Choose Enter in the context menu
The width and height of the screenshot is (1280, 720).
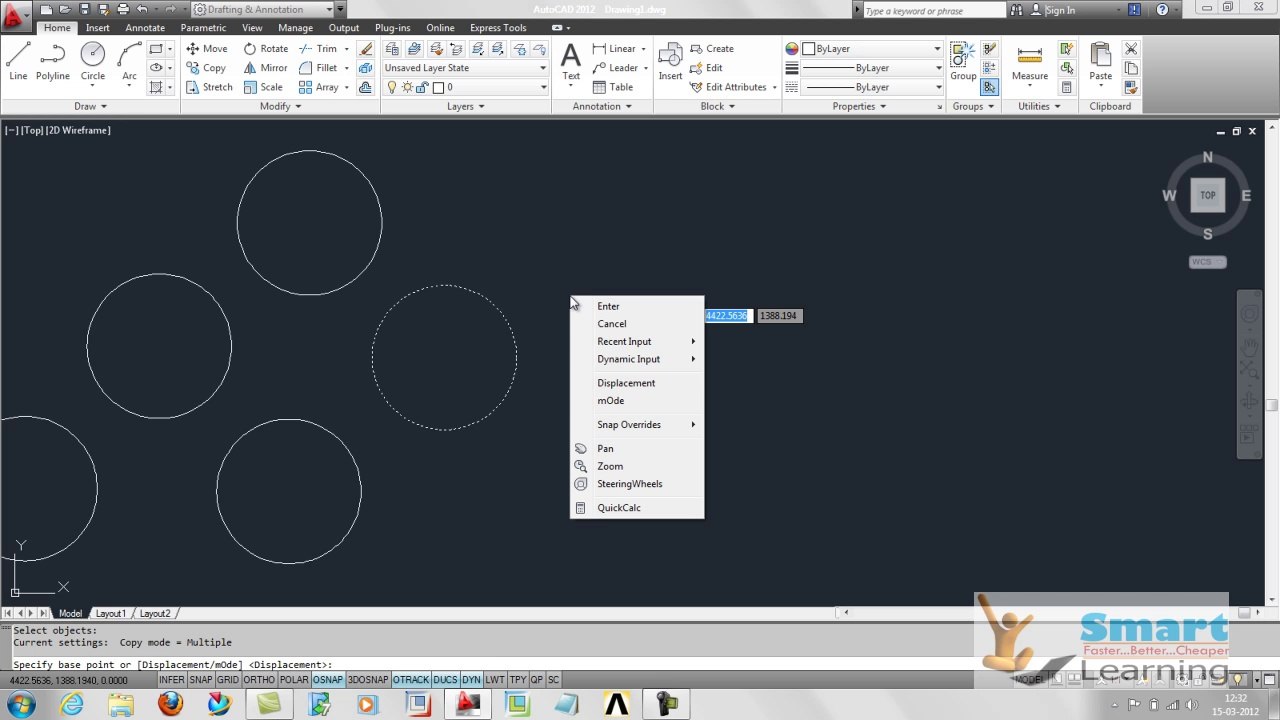(x=637, y=306)
